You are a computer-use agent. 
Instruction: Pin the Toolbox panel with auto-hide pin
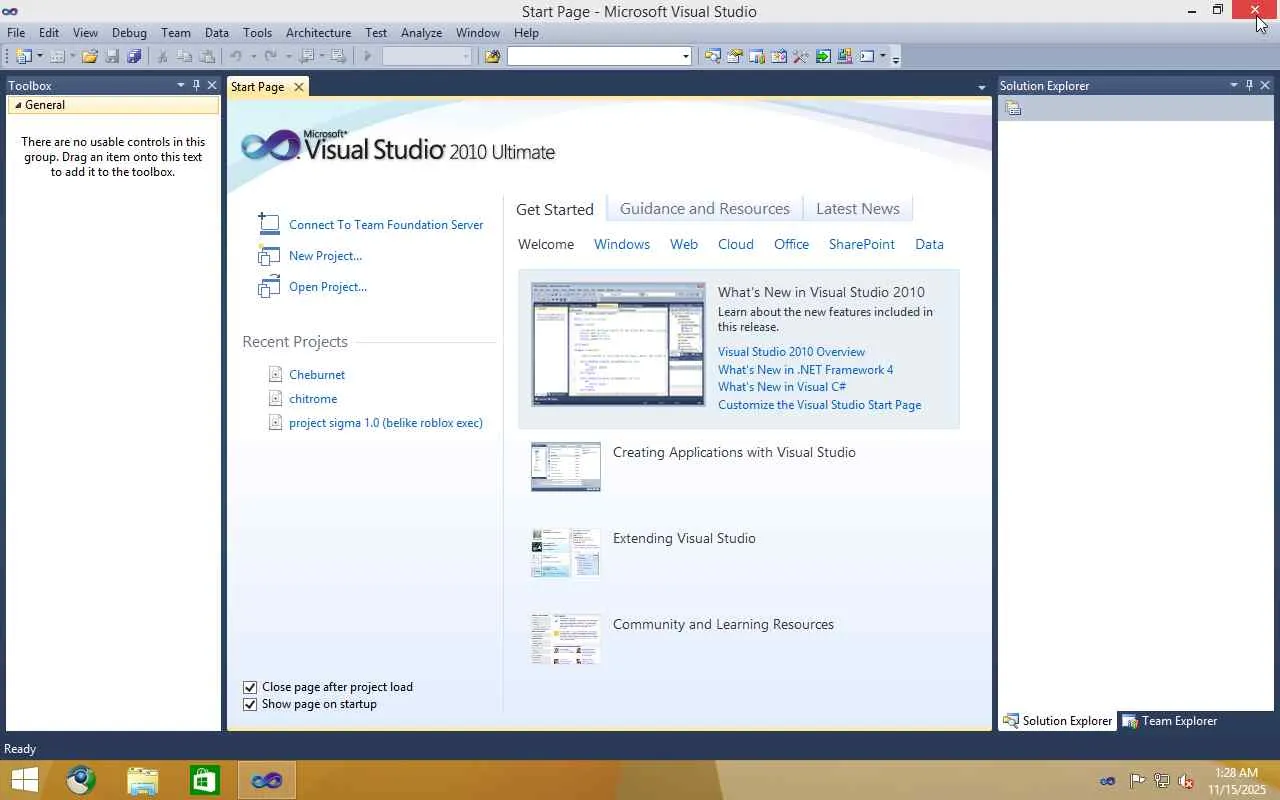point(196,86)
